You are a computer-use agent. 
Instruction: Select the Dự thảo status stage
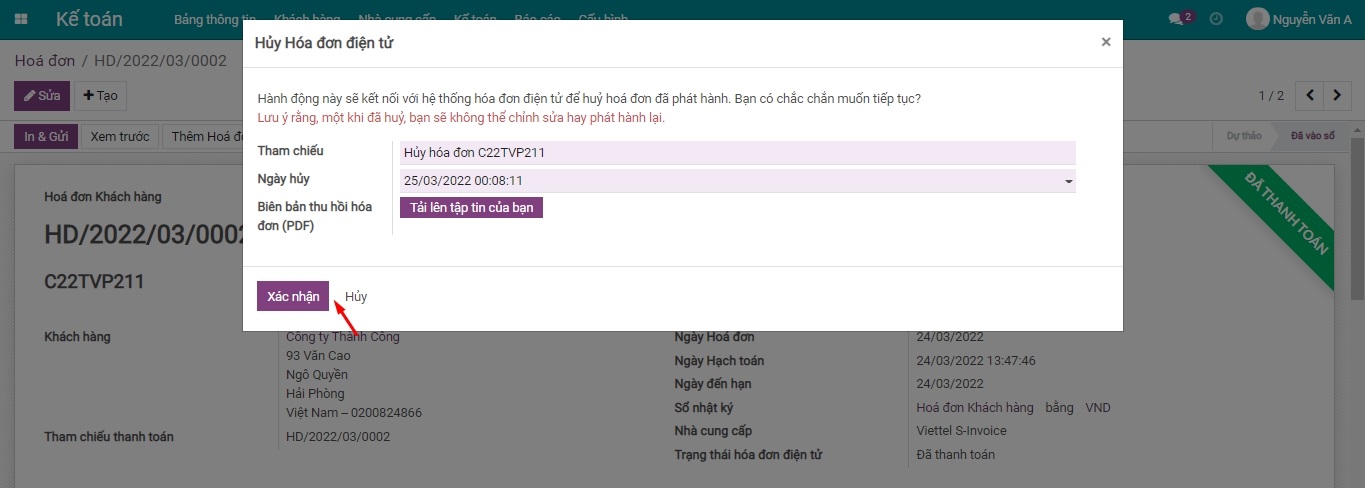(x=1244, y=137)
